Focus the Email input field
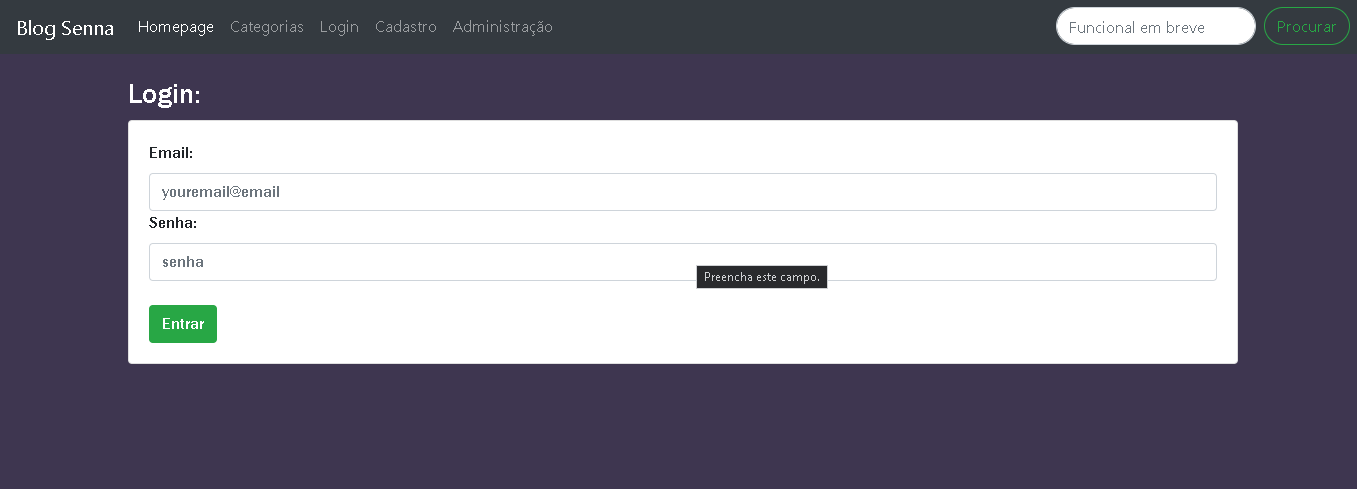This screenshot has height=489, width=1357. coord(683,192)
